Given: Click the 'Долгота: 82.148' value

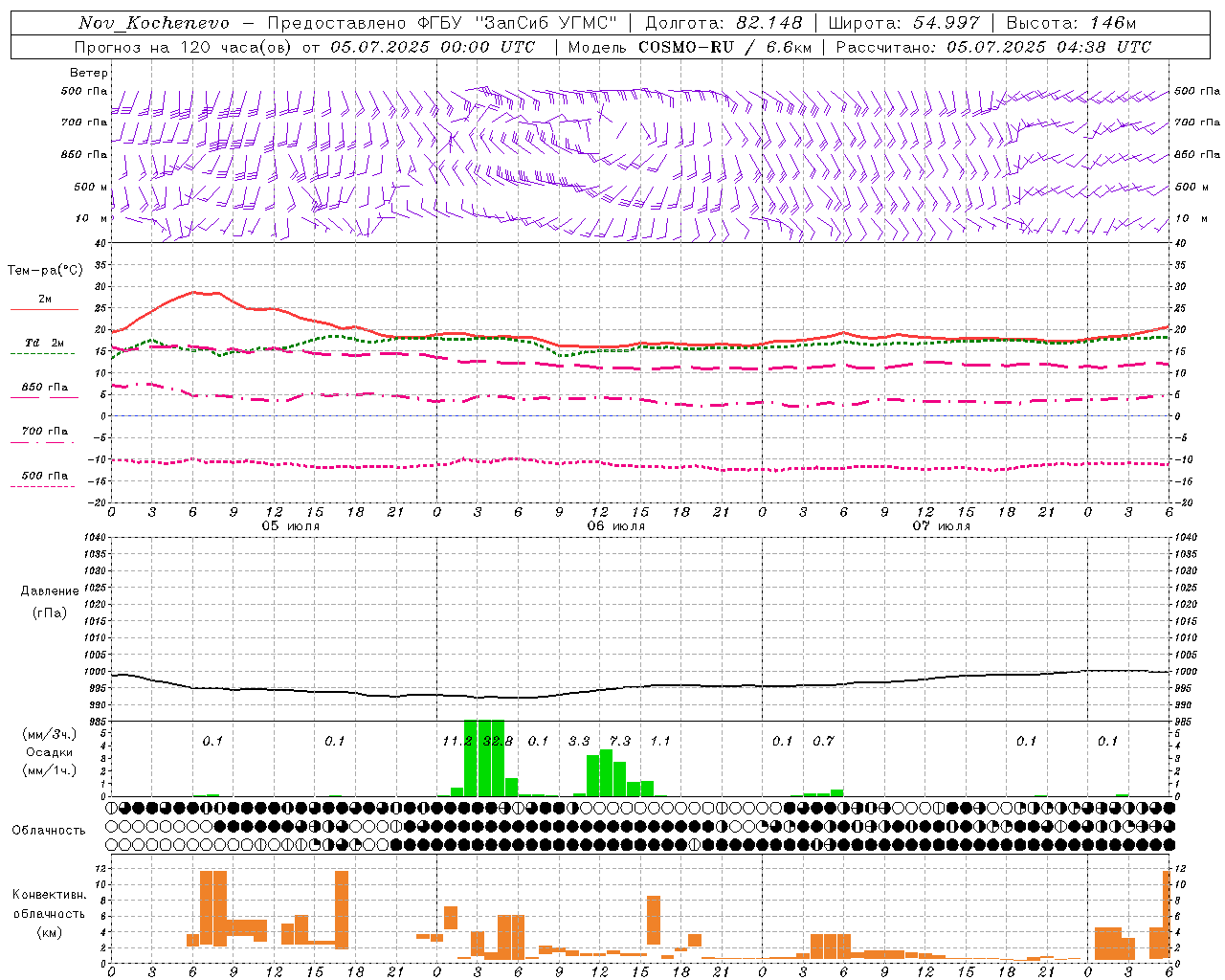Looking at the screenshot, I should click(724, 23).
